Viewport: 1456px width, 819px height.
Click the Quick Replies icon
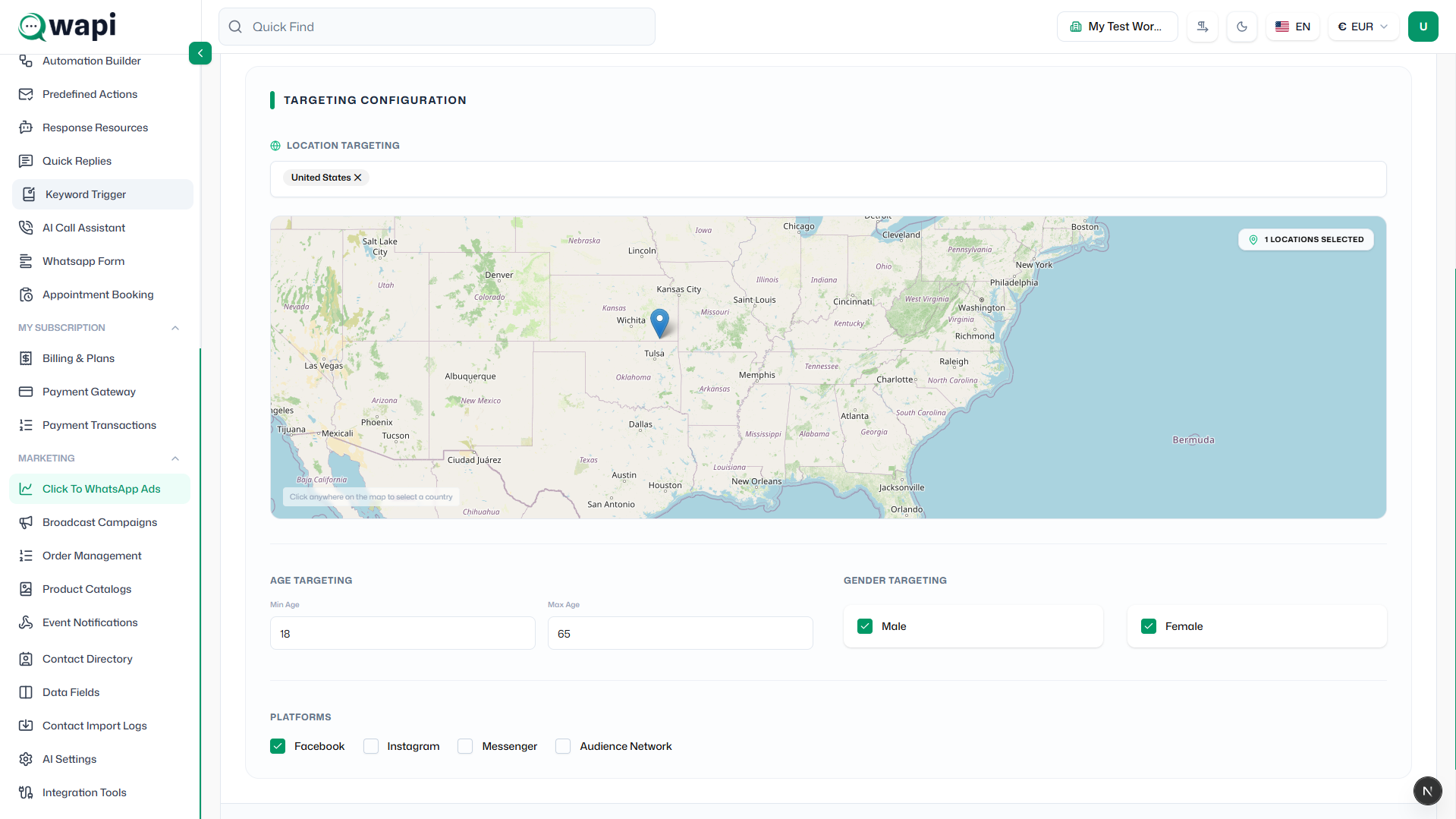pos(26,161)
